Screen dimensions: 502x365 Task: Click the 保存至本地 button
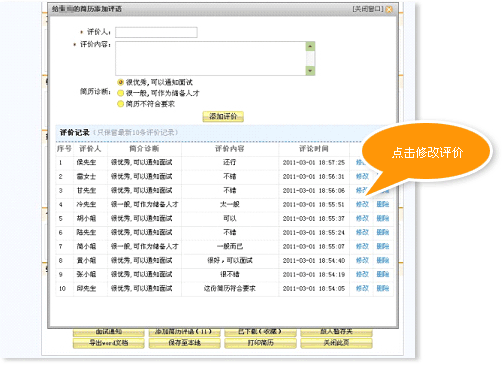(x=184, y=343)
